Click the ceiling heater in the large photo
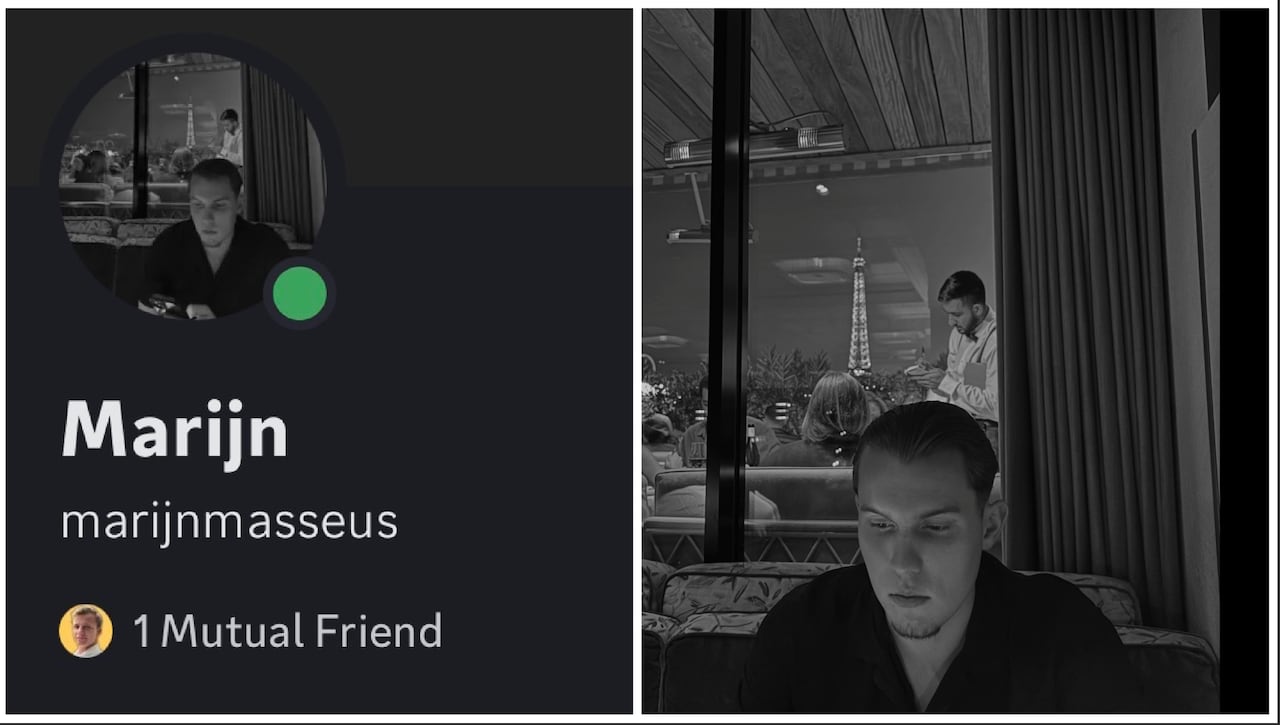 click(755, 146)
